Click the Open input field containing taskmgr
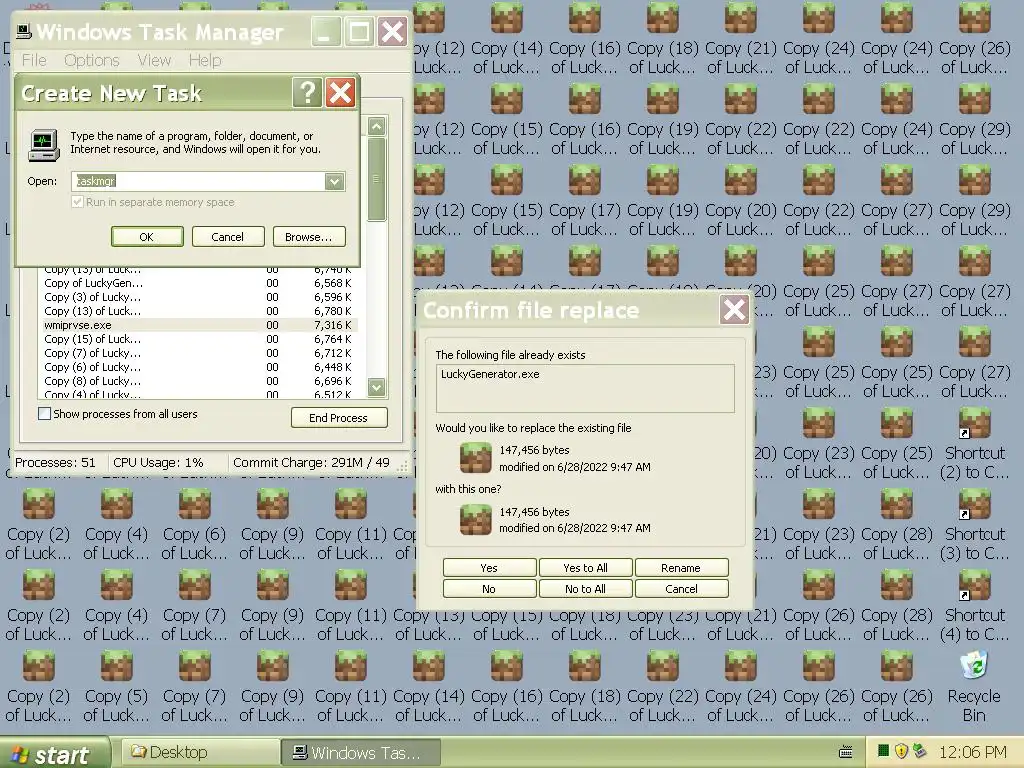Screen dimensions: 1024x768 [199, 181]
